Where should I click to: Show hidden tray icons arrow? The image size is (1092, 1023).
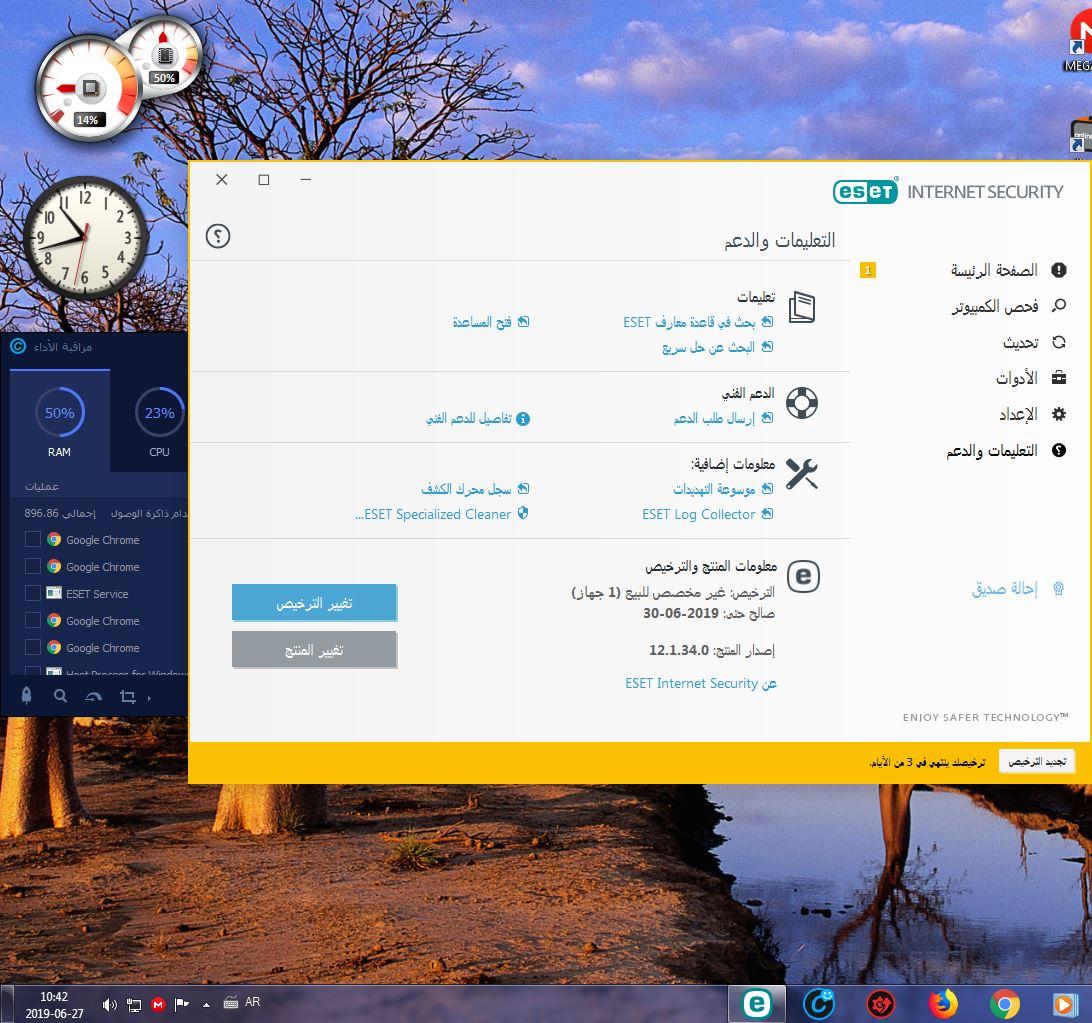206,1005
